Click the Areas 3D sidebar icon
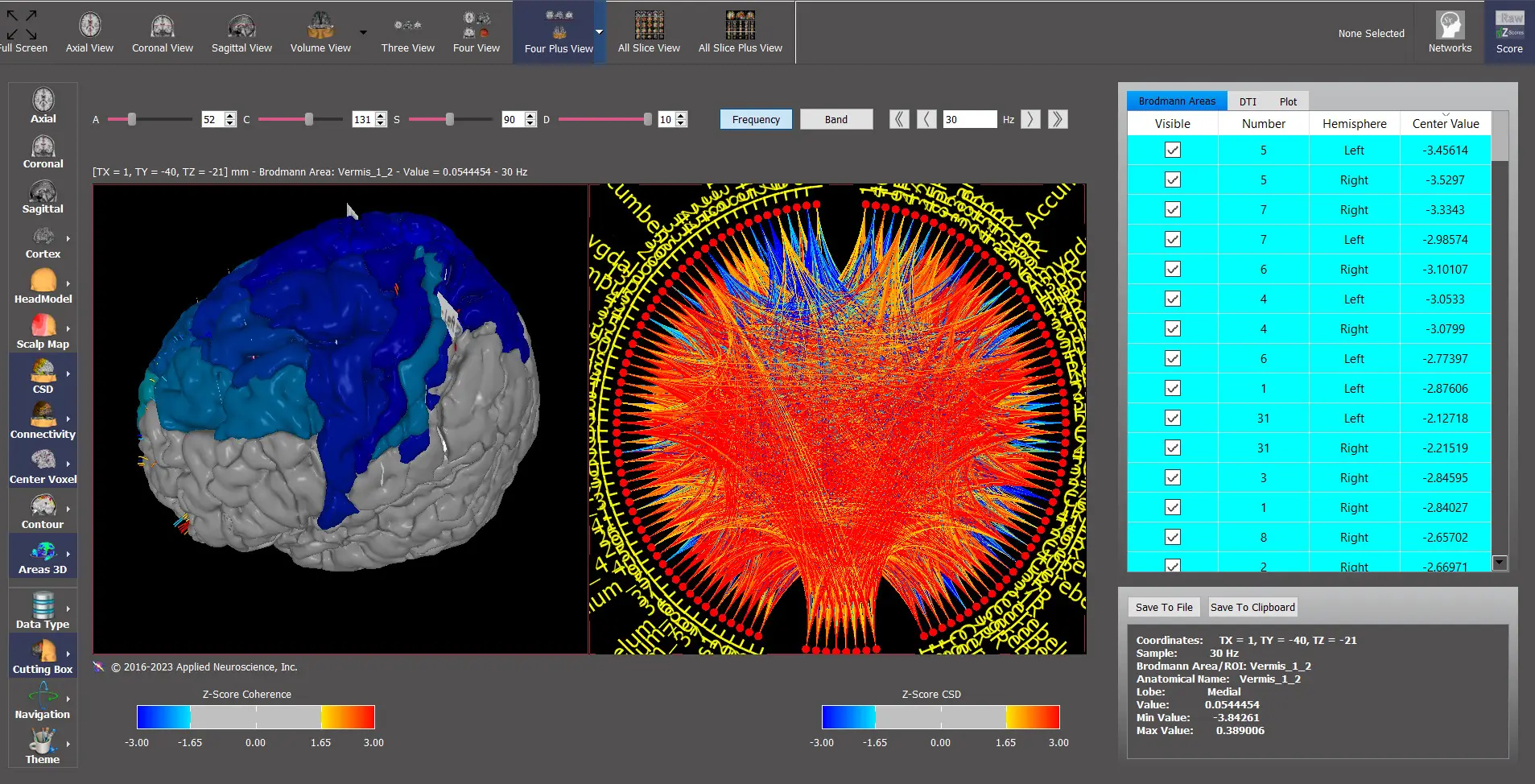Viewport: 1535px width, 784px height. coord(43,557)
